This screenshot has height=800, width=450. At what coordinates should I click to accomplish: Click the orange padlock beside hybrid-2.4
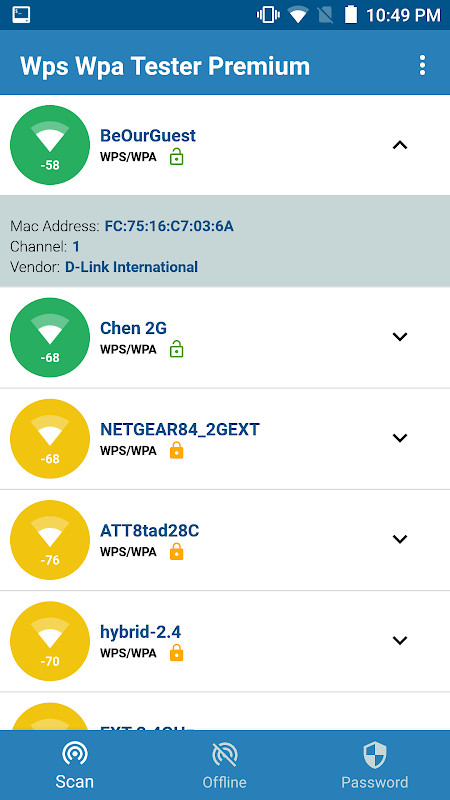pos(177,653)
